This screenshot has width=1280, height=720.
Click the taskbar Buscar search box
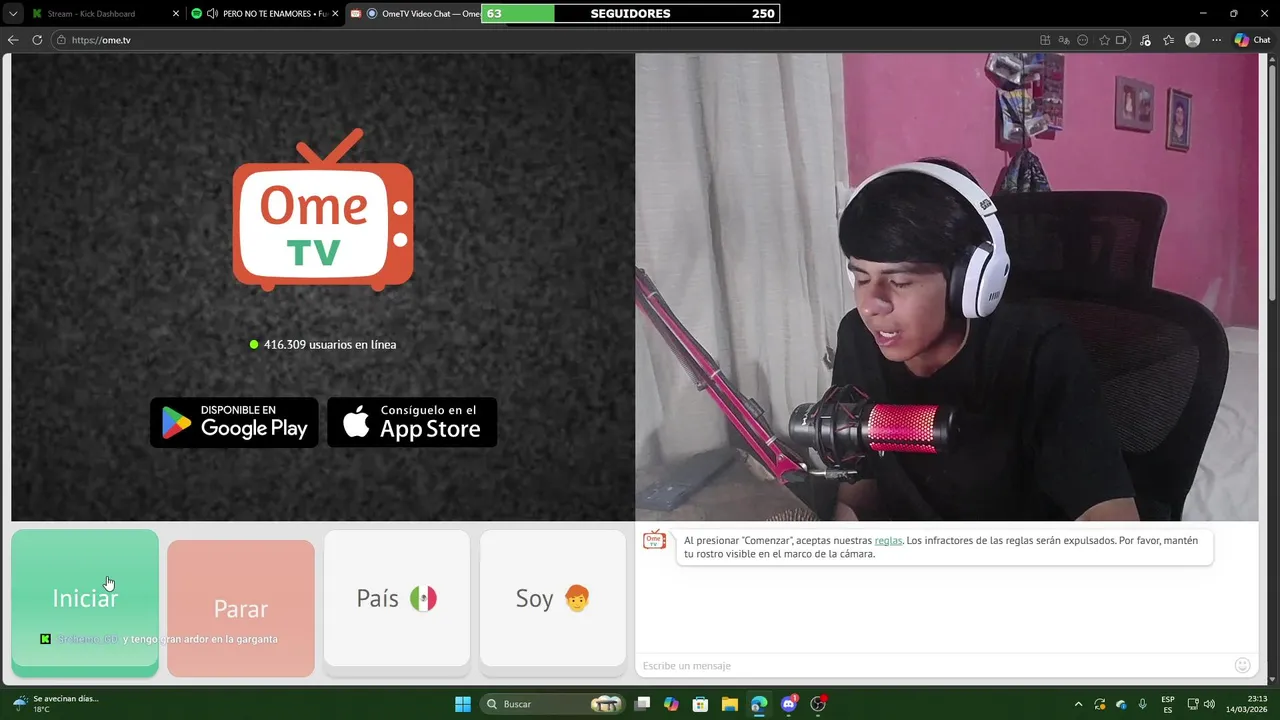(x=553, y=704)
